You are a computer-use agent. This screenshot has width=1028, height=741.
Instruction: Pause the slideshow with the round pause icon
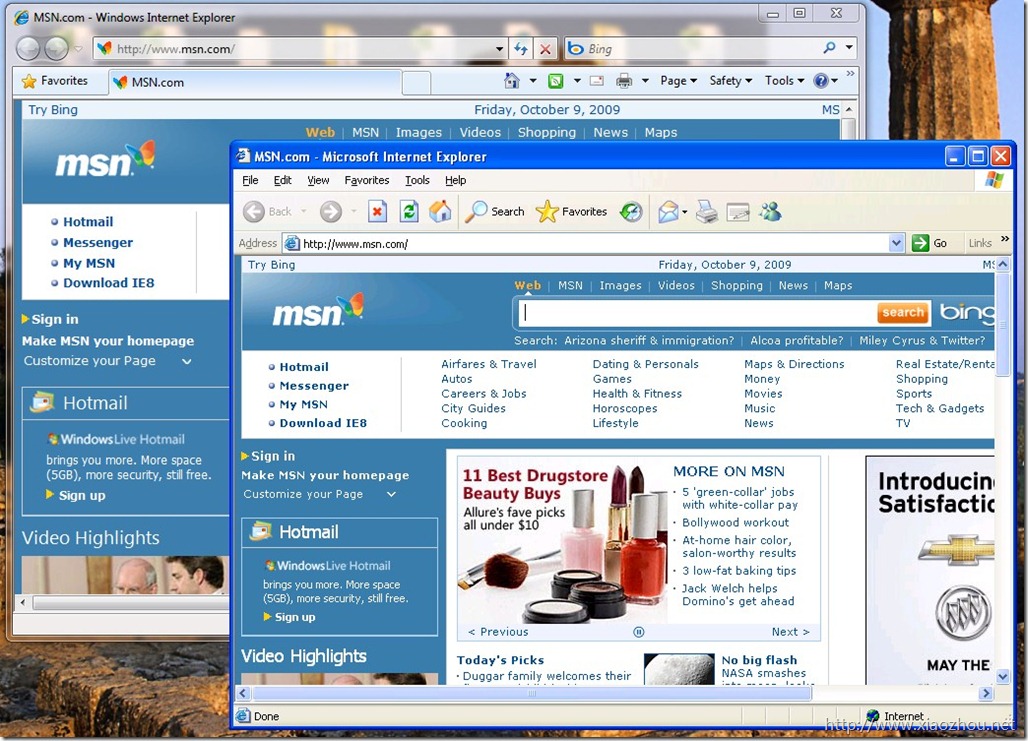639,632
